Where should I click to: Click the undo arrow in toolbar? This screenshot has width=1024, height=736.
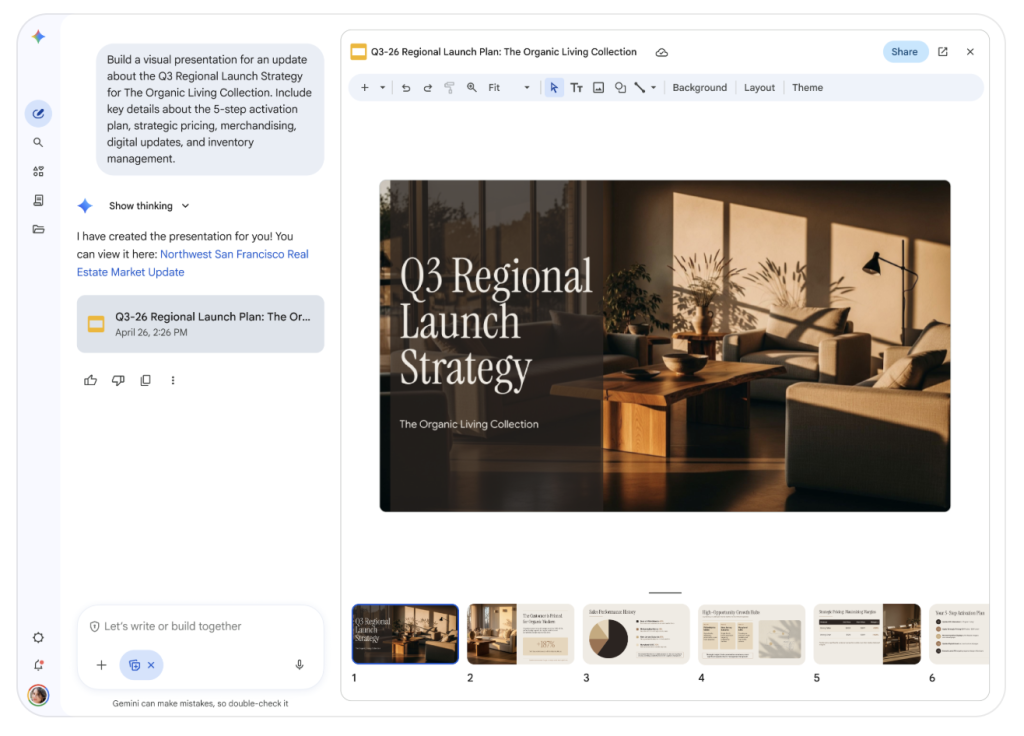point(406,88)
